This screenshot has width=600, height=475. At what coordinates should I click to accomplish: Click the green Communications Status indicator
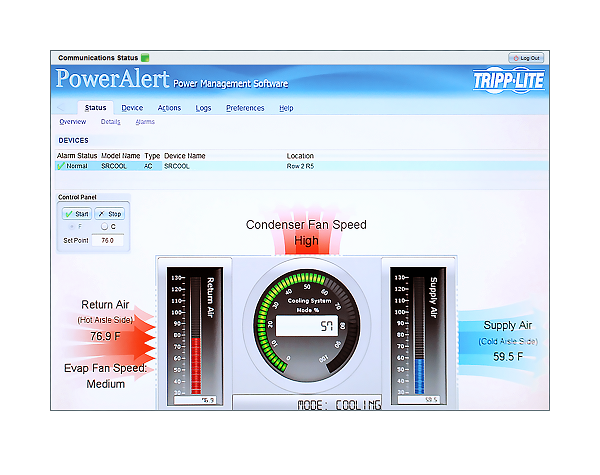click(144, 58)
